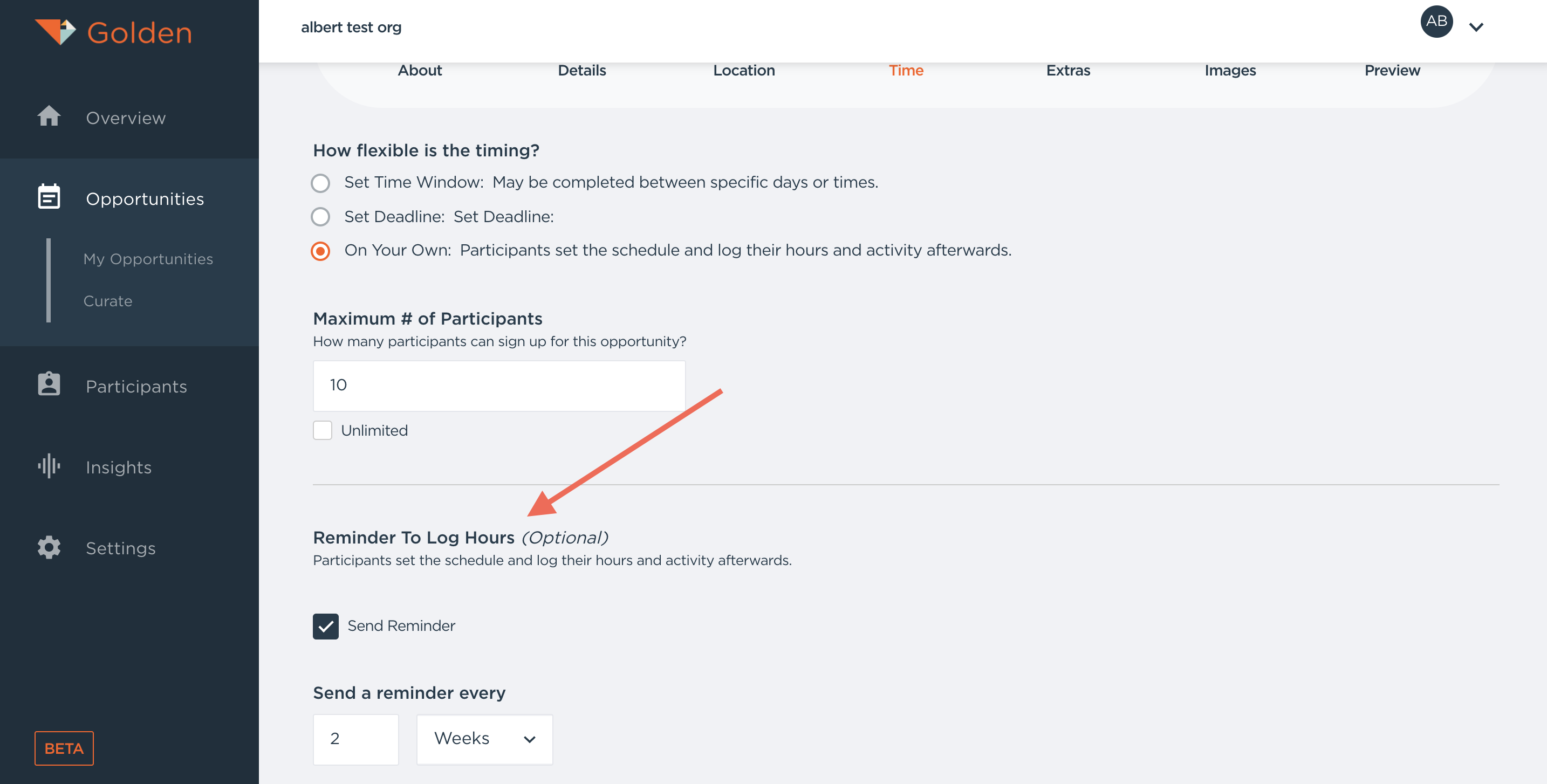Open the Curate sidebar link

pos(107,301)
